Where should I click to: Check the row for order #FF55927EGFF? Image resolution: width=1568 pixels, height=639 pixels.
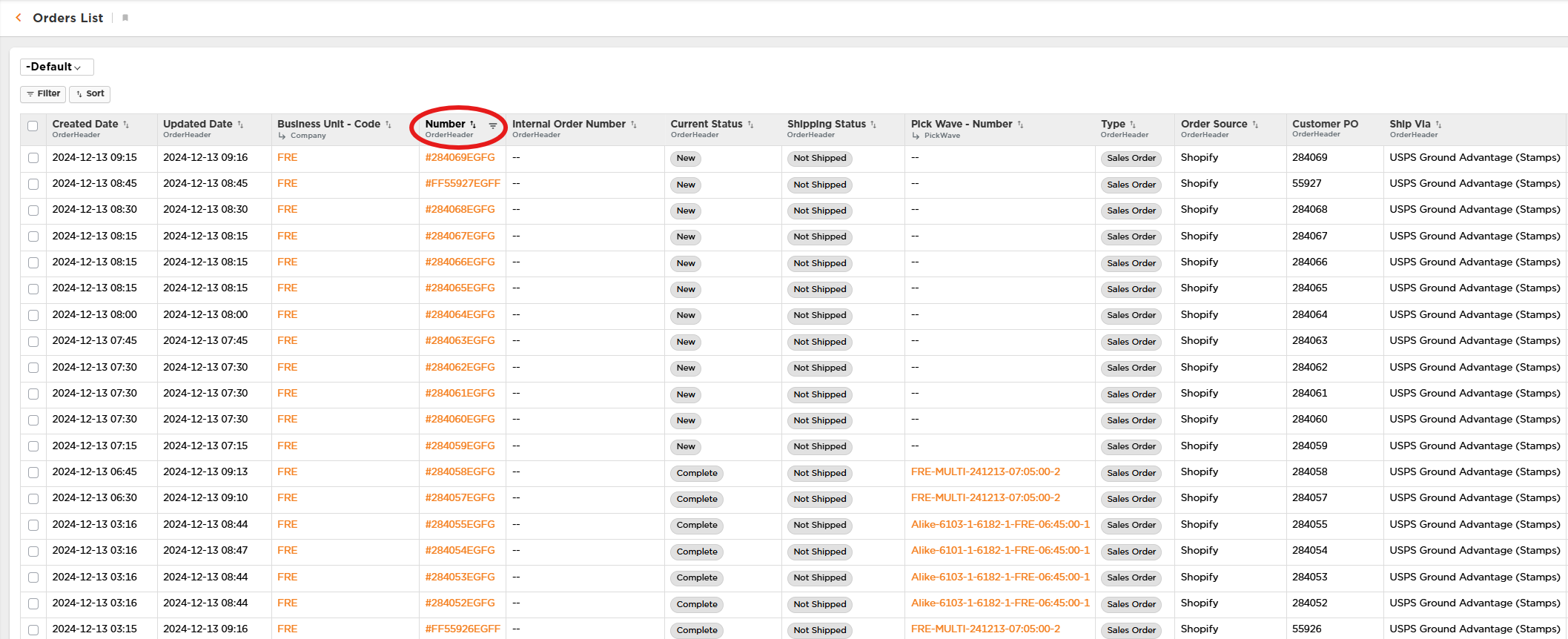pyautogui.click(x=33, y=184)
